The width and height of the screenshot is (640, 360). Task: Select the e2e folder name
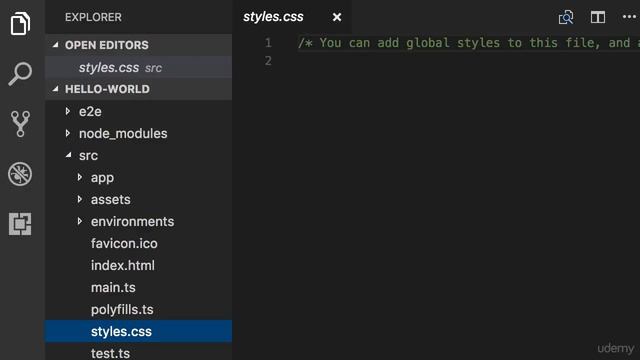point(90,111)
